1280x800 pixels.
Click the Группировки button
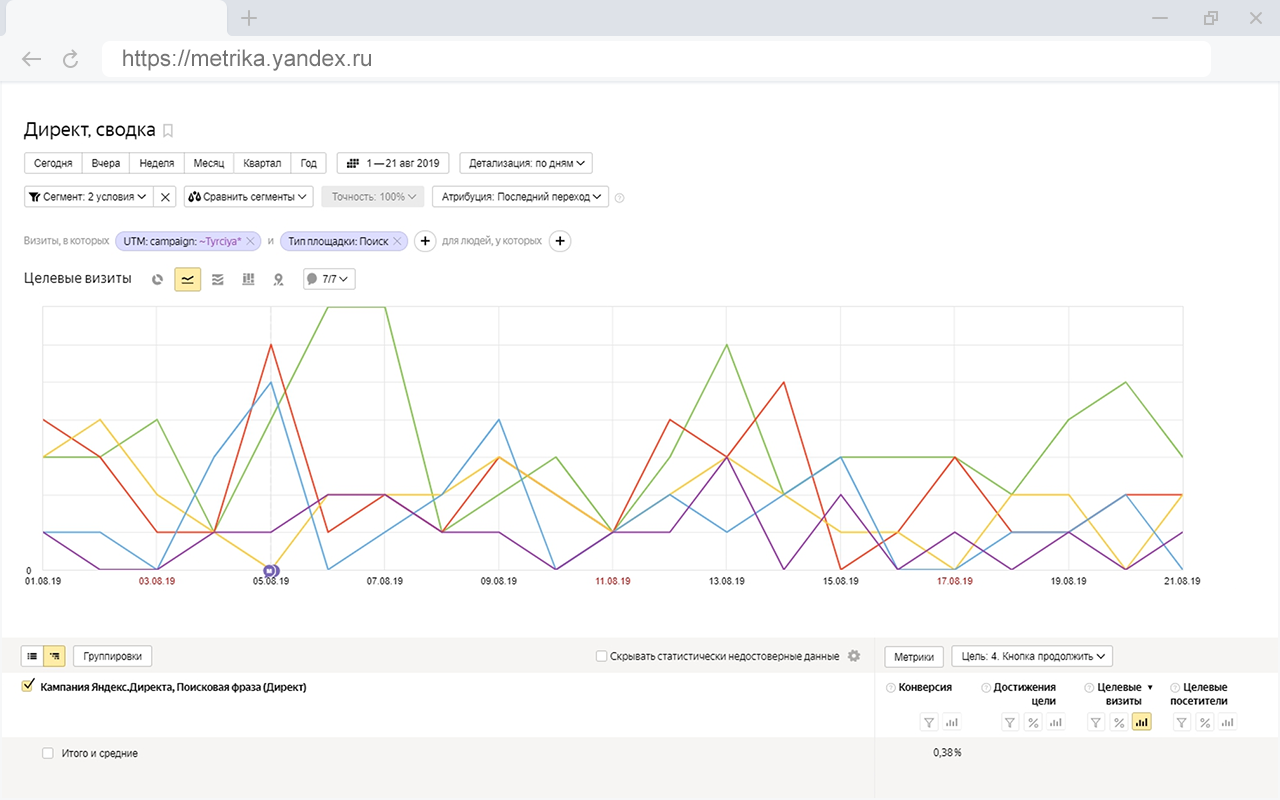112,656
